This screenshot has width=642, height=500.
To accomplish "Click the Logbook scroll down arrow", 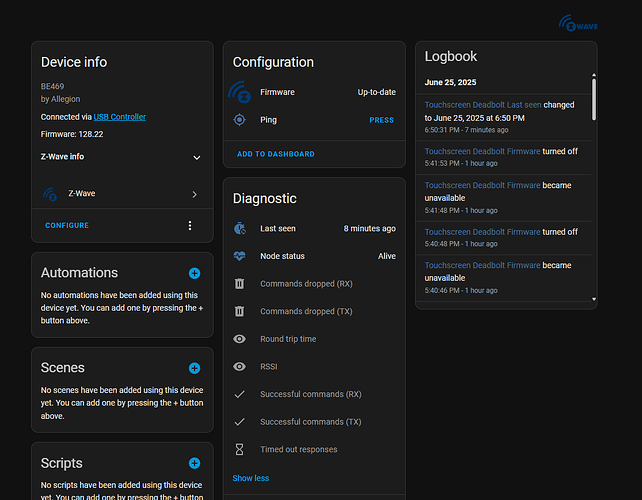I will [x=594, y=299].
